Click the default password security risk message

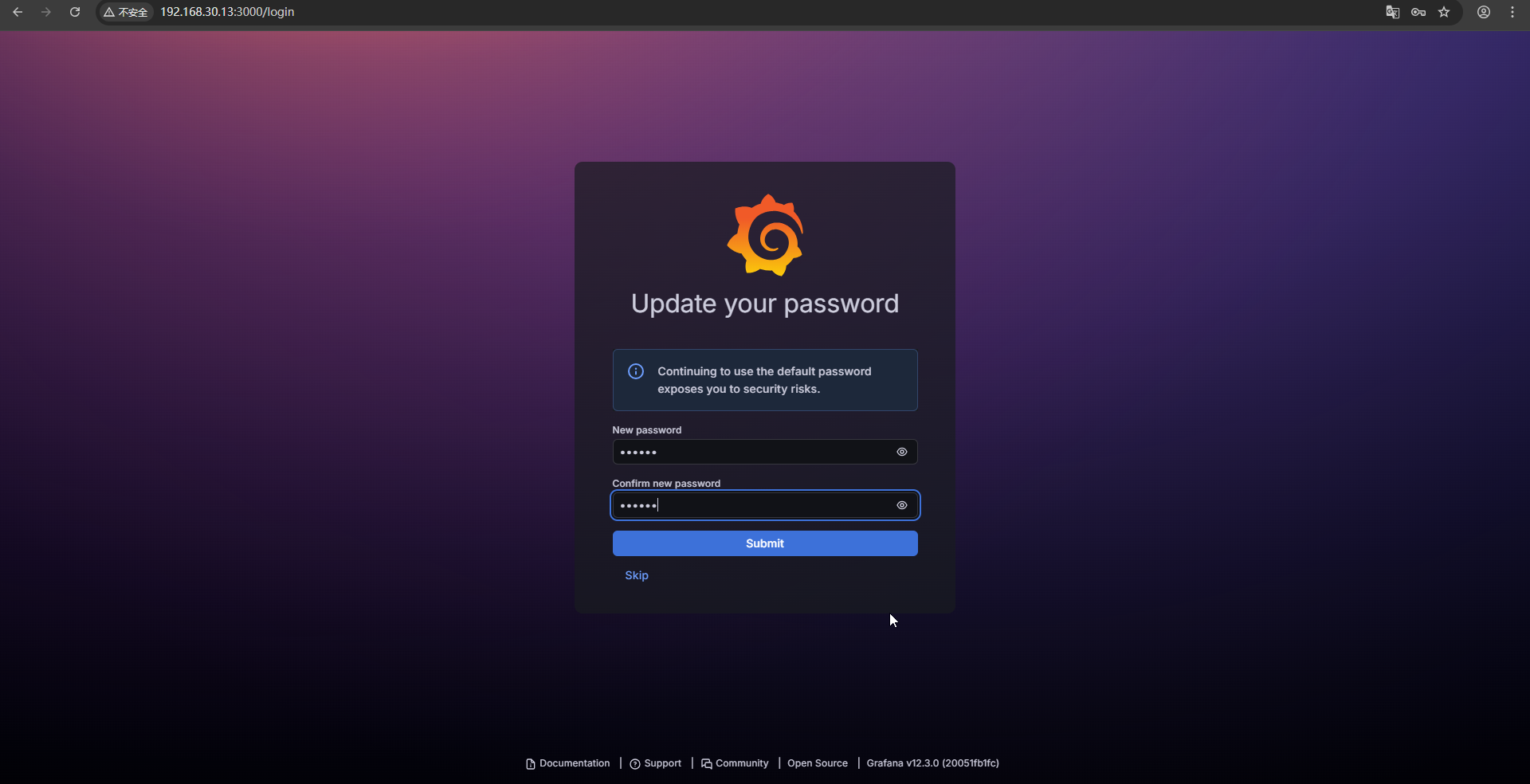764,380
